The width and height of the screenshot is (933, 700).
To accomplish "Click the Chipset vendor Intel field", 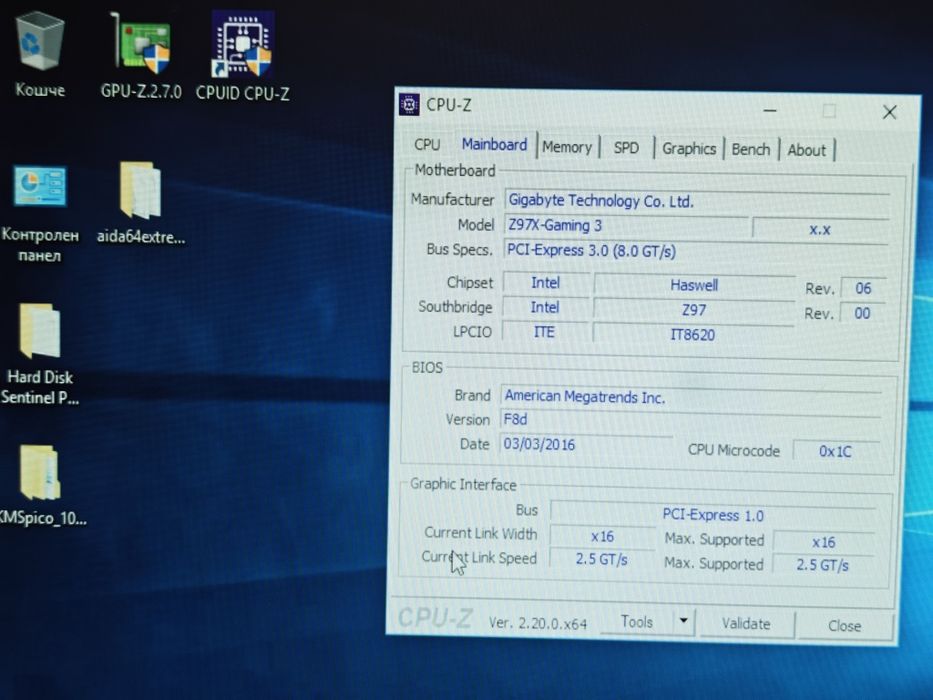I will tap(546, 283).
